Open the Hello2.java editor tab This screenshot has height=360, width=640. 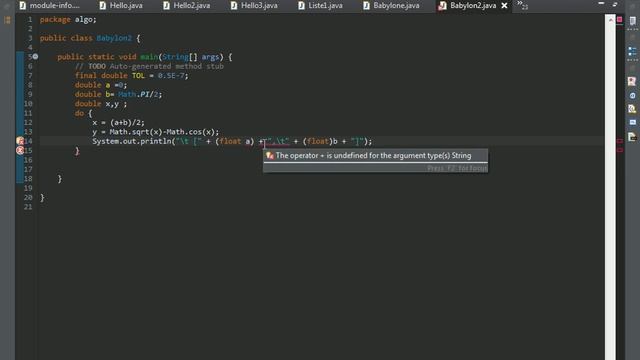click(x=187, y=6)
